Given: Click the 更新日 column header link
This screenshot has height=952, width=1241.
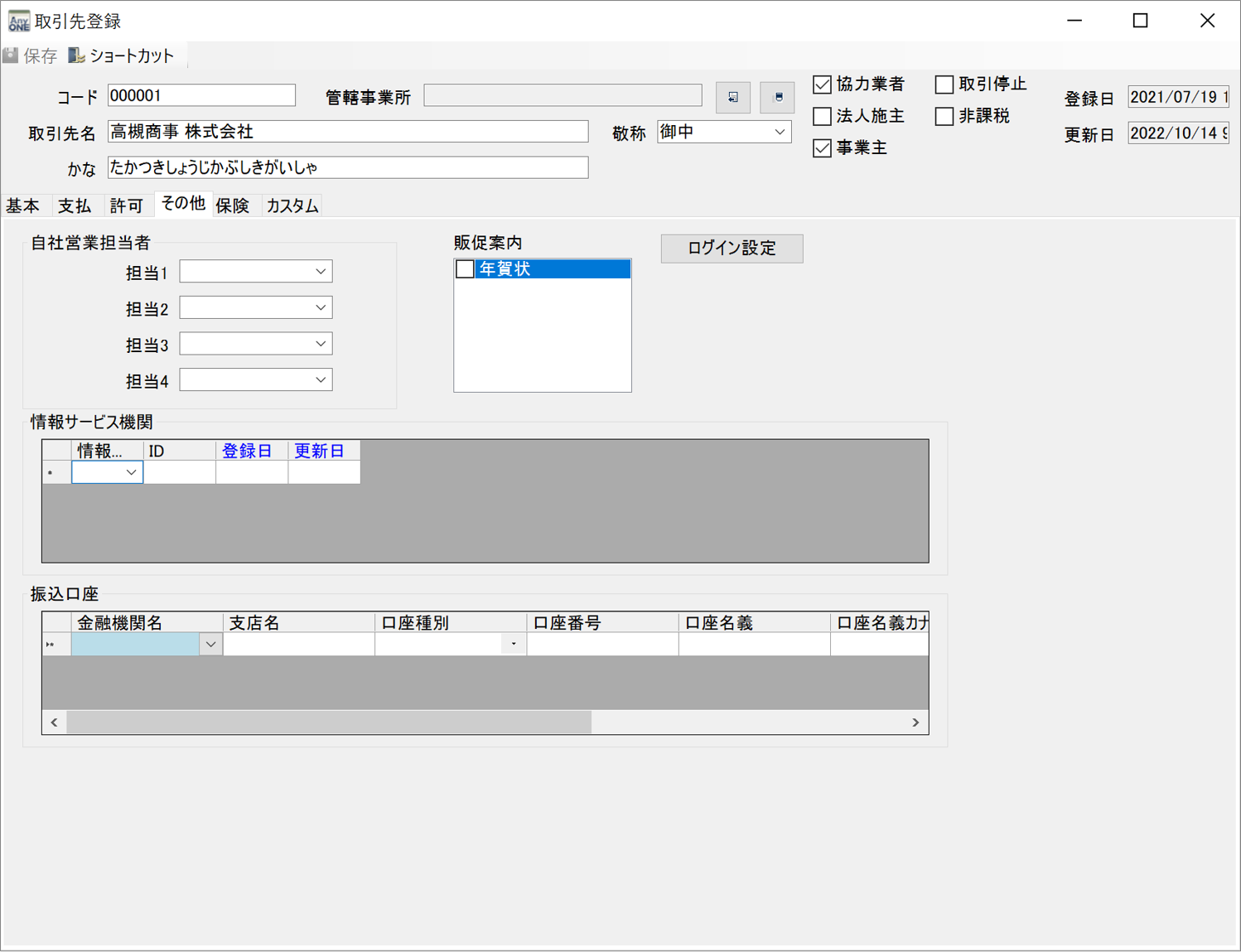Looking at the screenshot, I should coord(321,450).
